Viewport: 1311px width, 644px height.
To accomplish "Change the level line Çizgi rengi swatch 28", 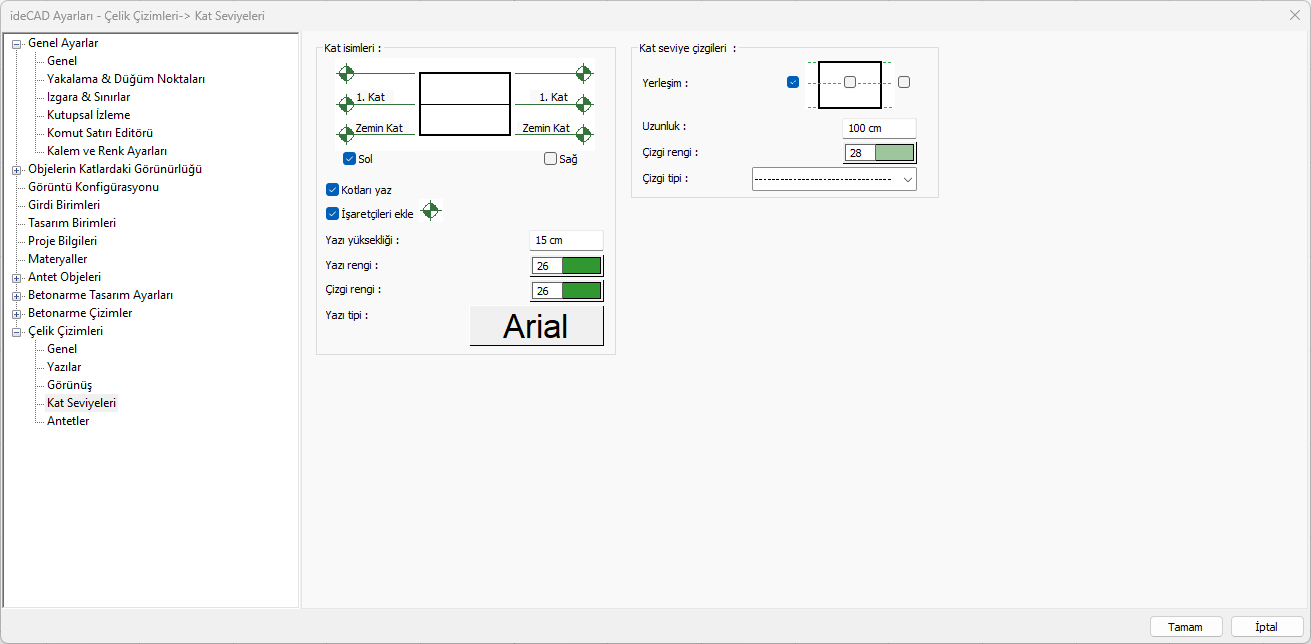I will tap(893, 153).
